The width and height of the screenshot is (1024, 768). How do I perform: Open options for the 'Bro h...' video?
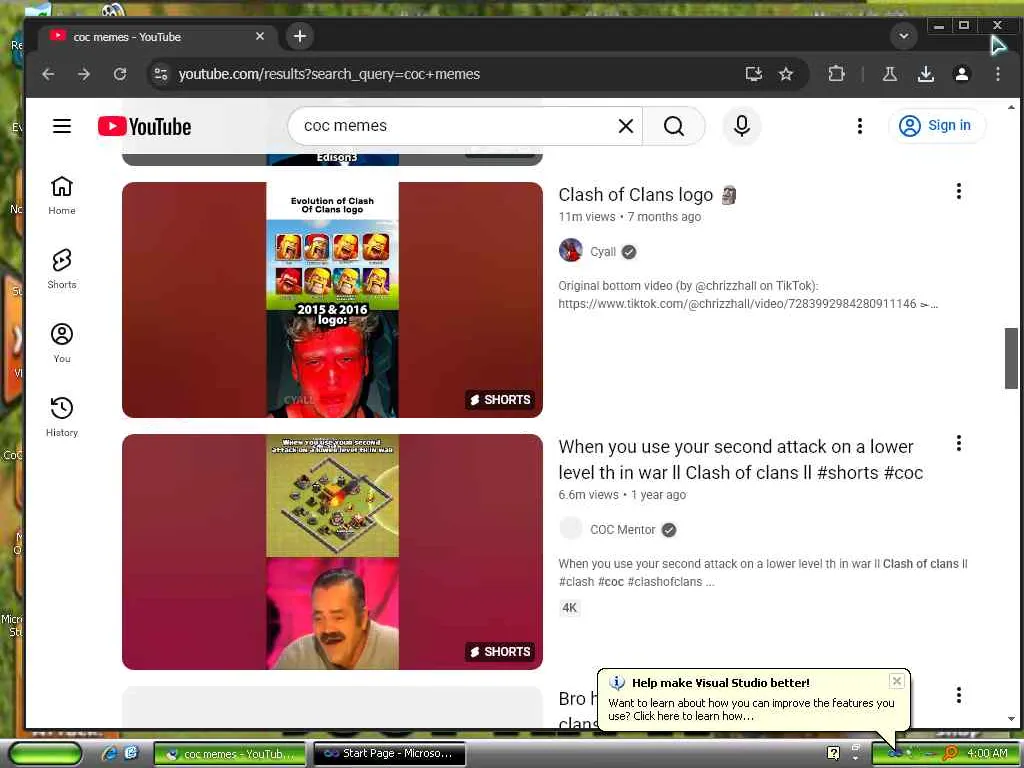pos(958,695)
